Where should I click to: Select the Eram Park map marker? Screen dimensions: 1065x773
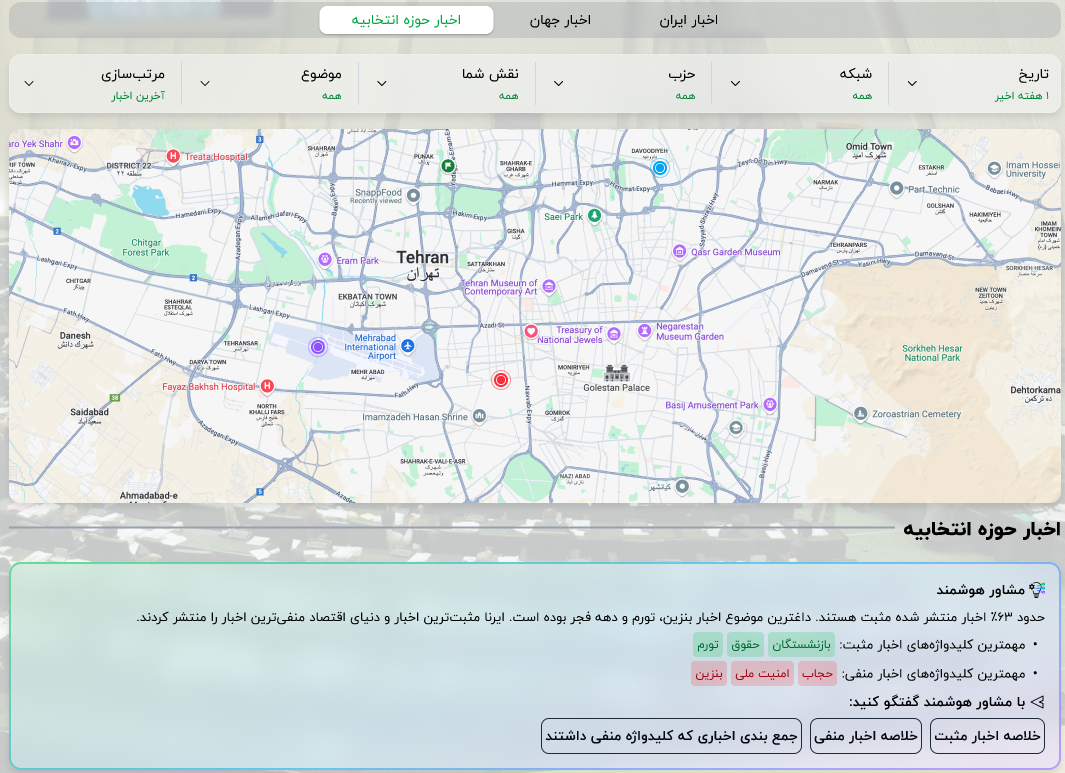pyautogui.click(x=325, y=260)
